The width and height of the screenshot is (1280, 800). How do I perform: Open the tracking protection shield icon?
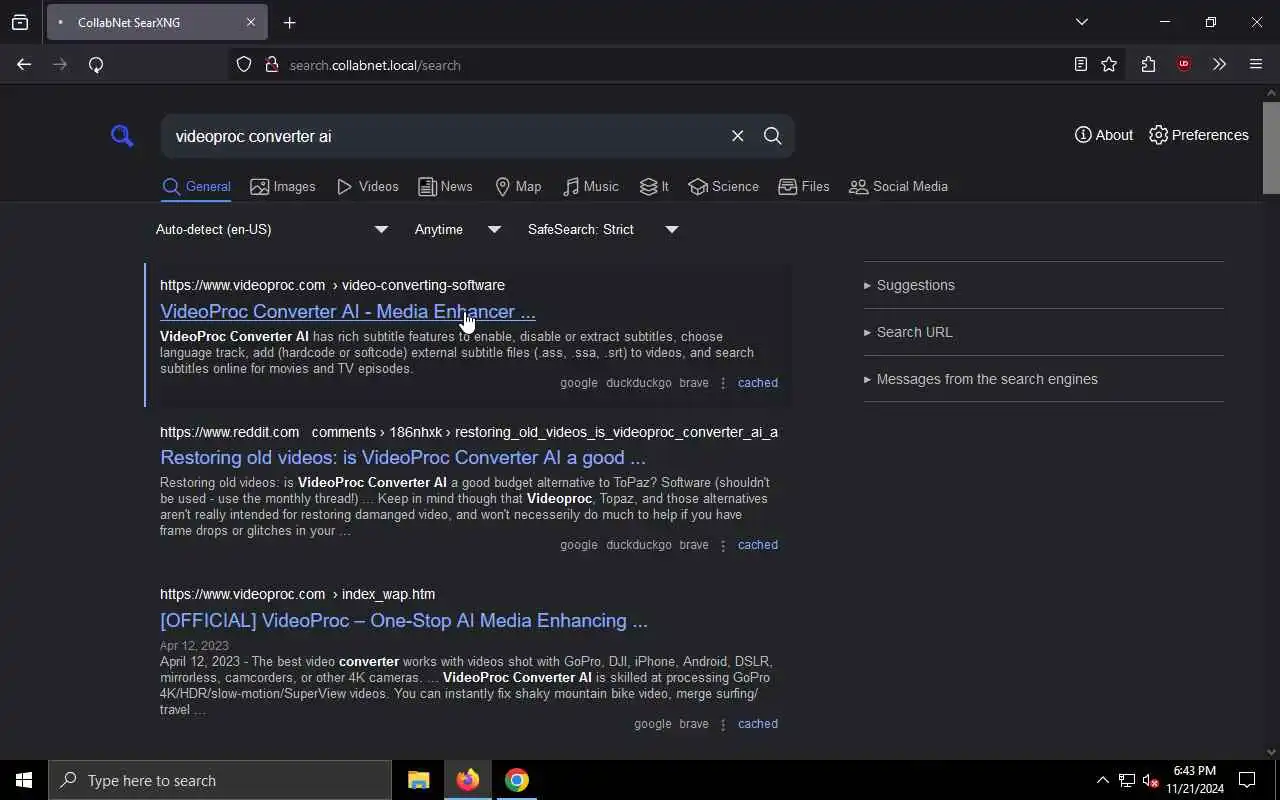coord(244,65)
